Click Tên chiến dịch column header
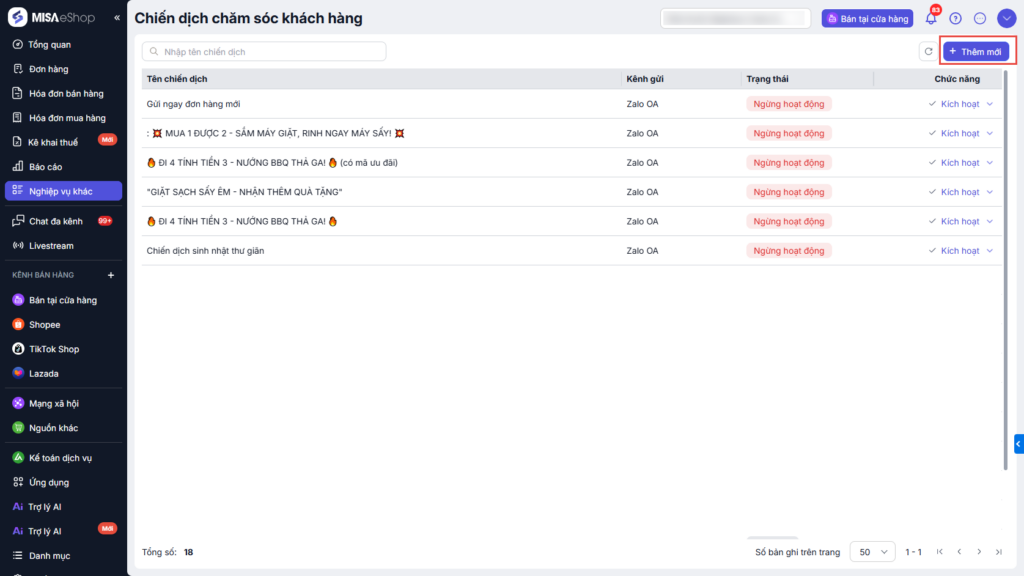1024x576 pixels. [x=177, y=79]
